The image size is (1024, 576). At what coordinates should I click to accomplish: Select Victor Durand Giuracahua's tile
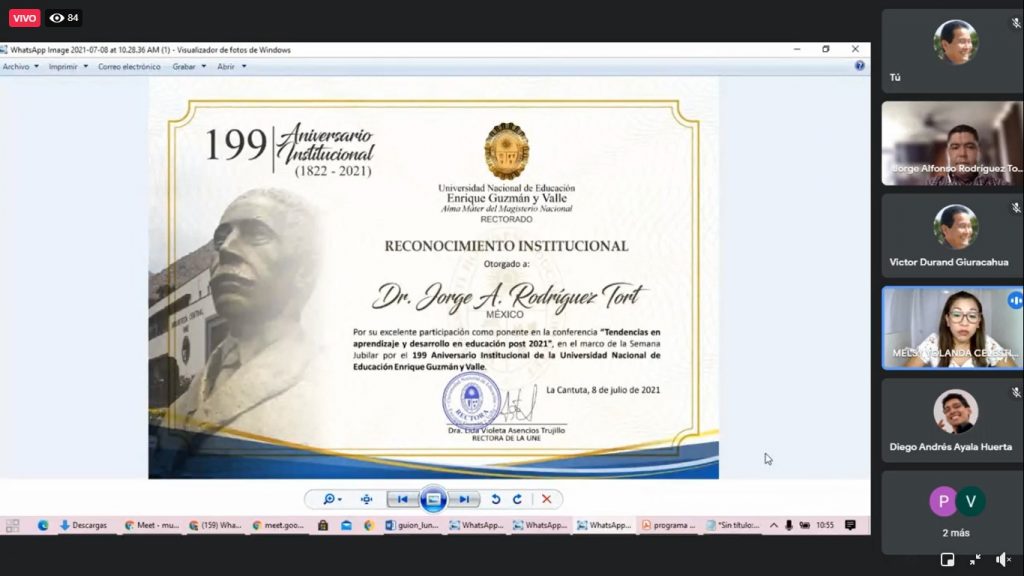pyautogui.click(x=952, y=236)
